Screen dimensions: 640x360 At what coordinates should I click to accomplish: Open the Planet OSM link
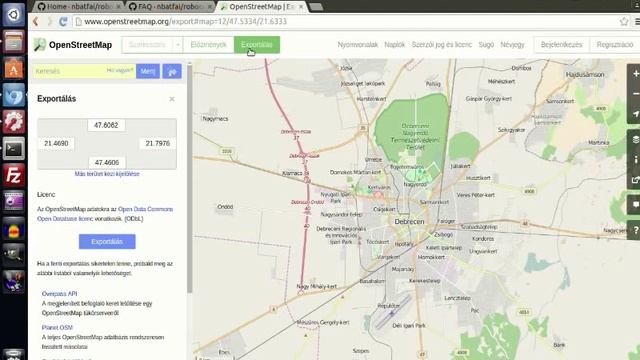[57, 327]
